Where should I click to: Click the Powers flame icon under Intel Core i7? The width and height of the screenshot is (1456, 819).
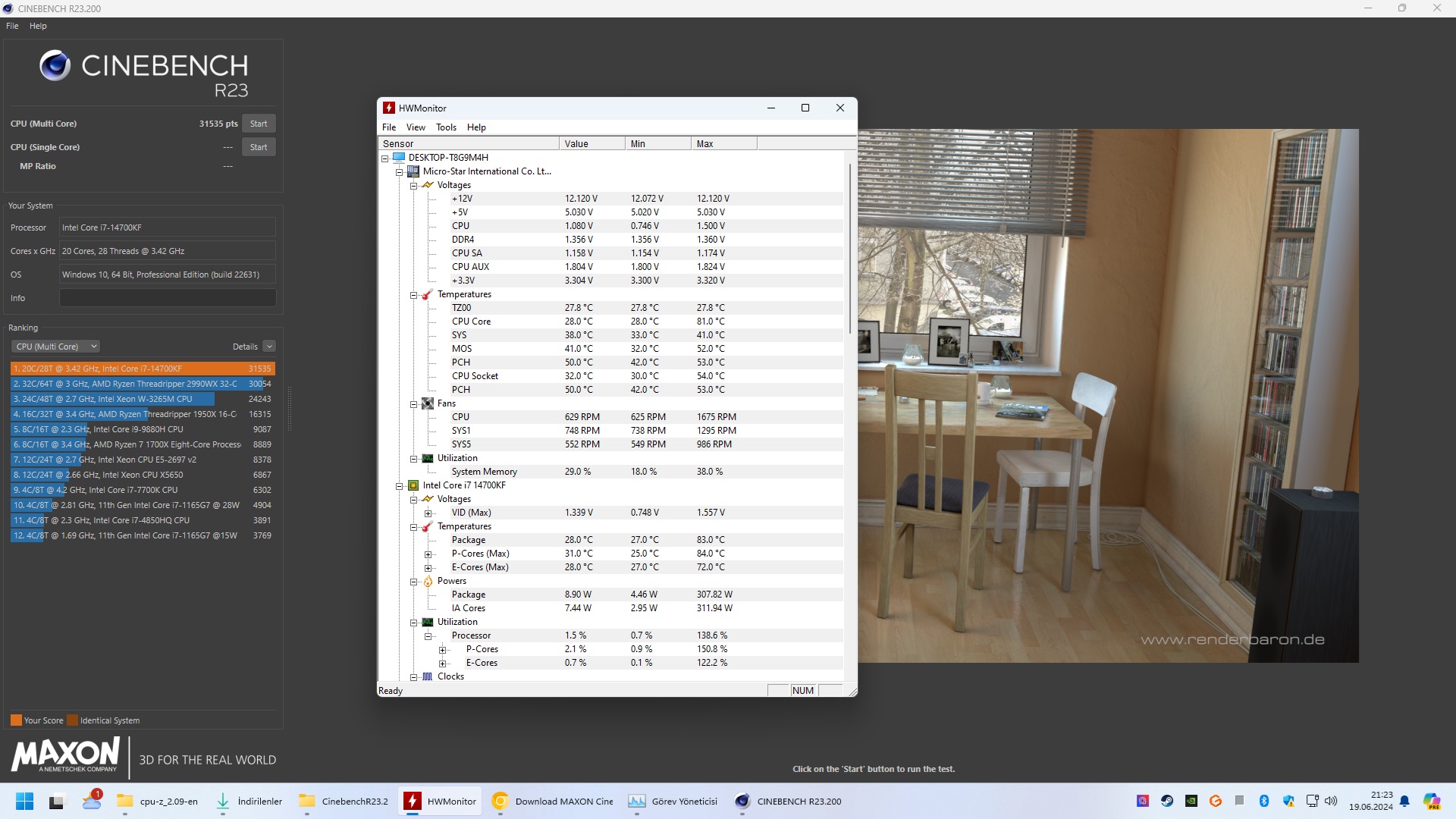pyautogui.click(x=428, y=581)
